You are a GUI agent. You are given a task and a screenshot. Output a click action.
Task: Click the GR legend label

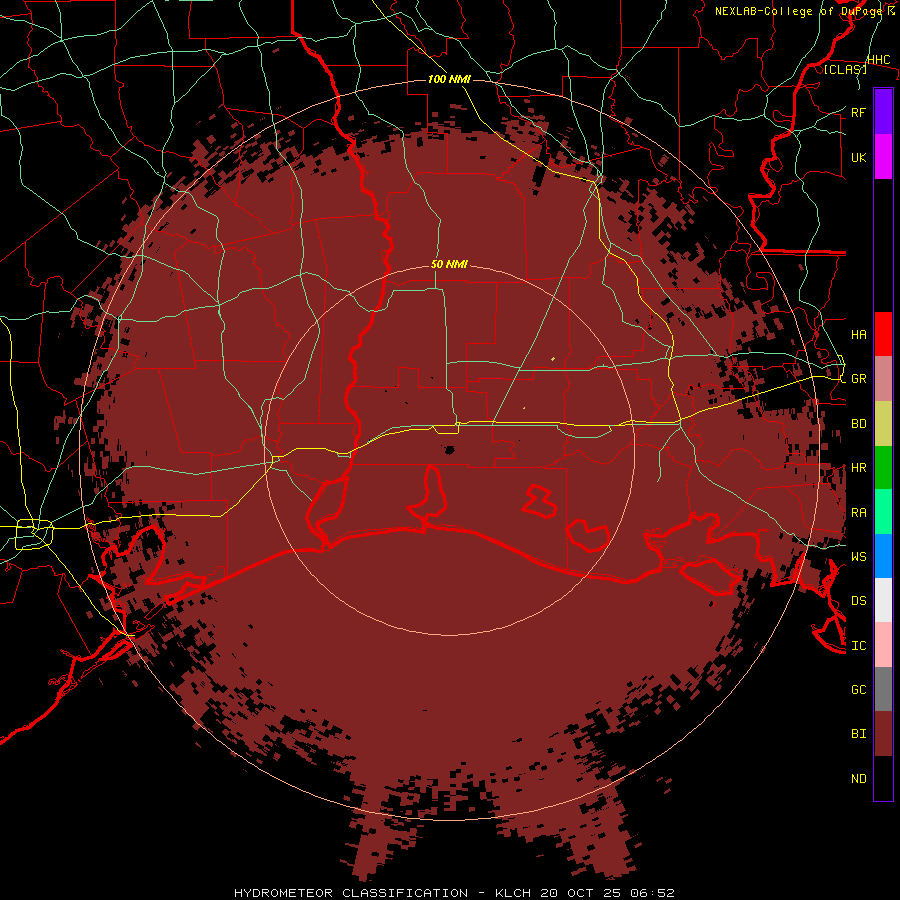[x=859, y=379]
